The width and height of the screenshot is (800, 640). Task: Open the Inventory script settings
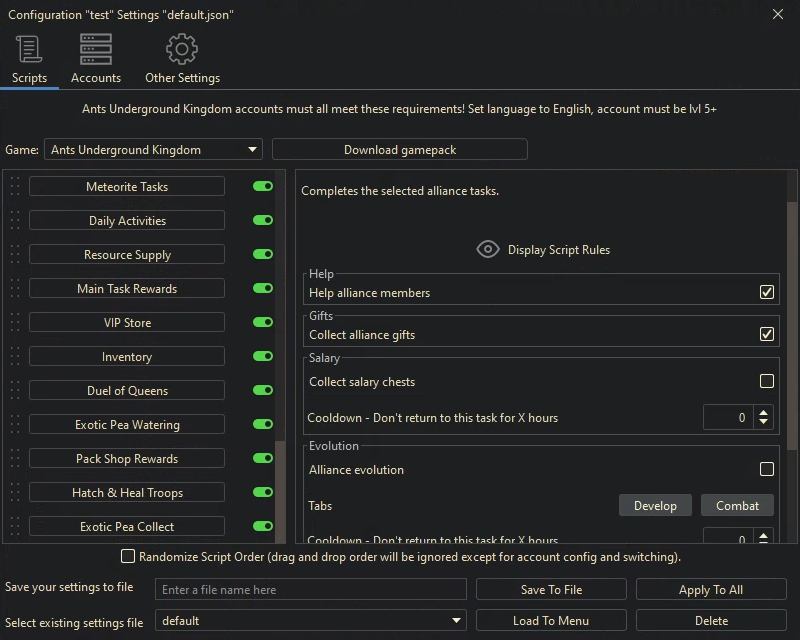[127, 356]
